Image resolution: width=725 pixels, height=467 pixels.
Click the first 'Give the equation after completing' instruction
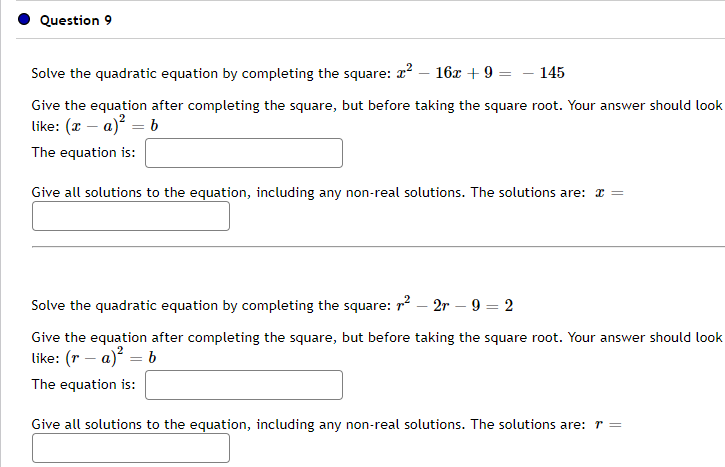click(x=370, y=105)
